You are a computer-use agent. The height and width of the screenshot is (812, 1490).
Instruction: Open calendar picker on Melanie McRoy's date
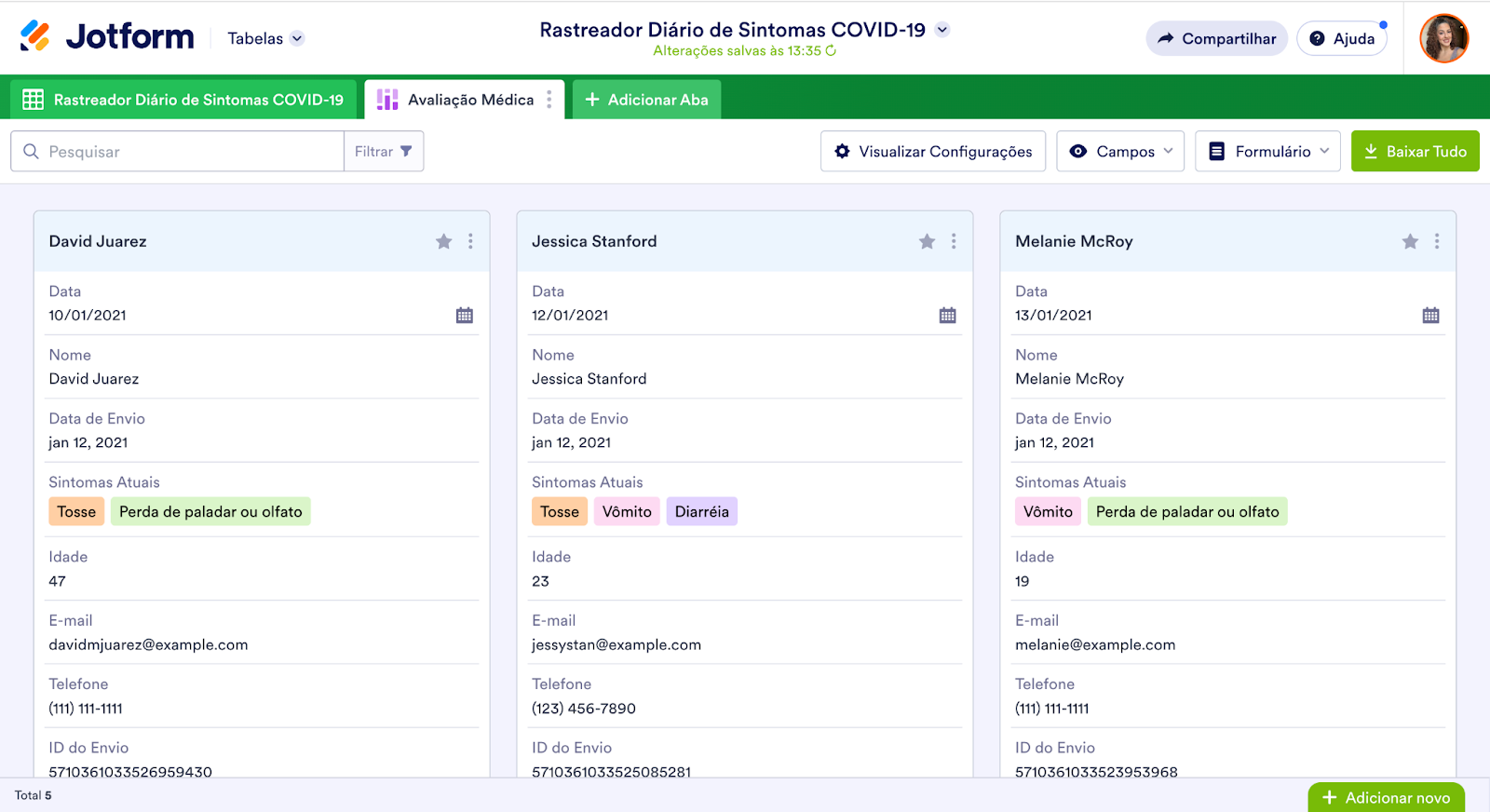tap(1430, 316)
